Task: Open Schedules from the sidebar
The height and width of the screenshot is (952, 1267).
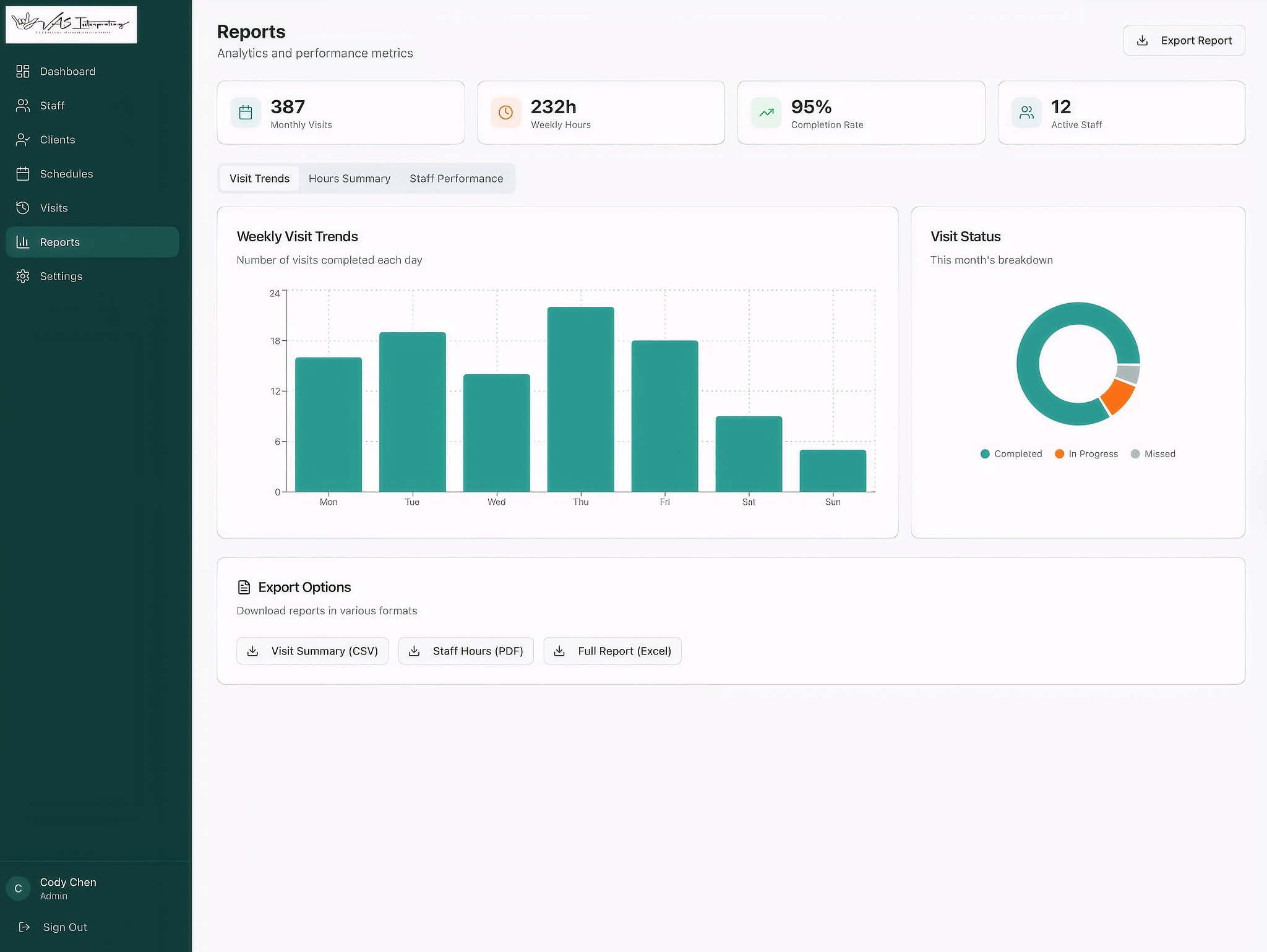Action: tap(92, 174)
